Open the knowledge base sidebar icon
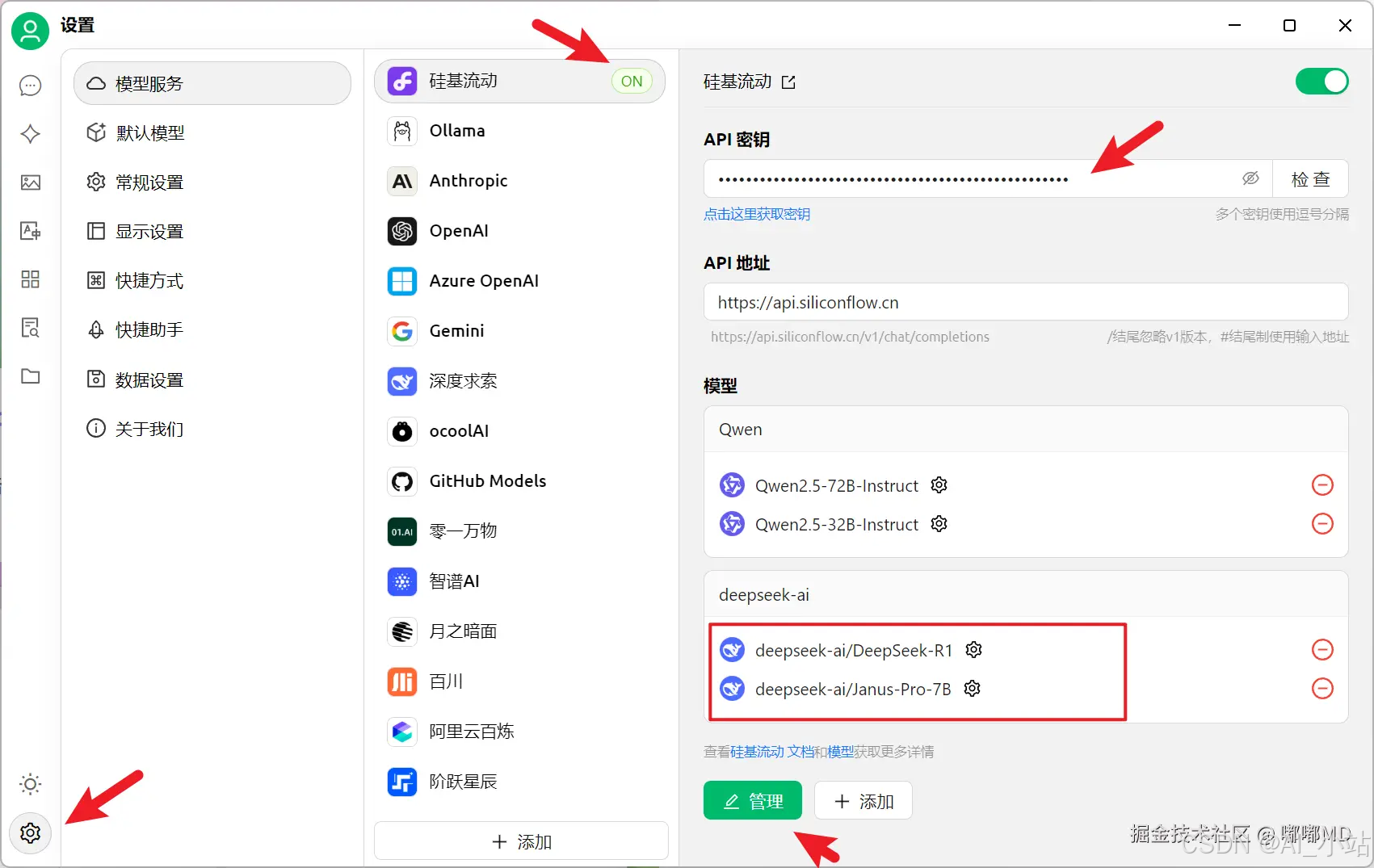 [x=31, y=328]
